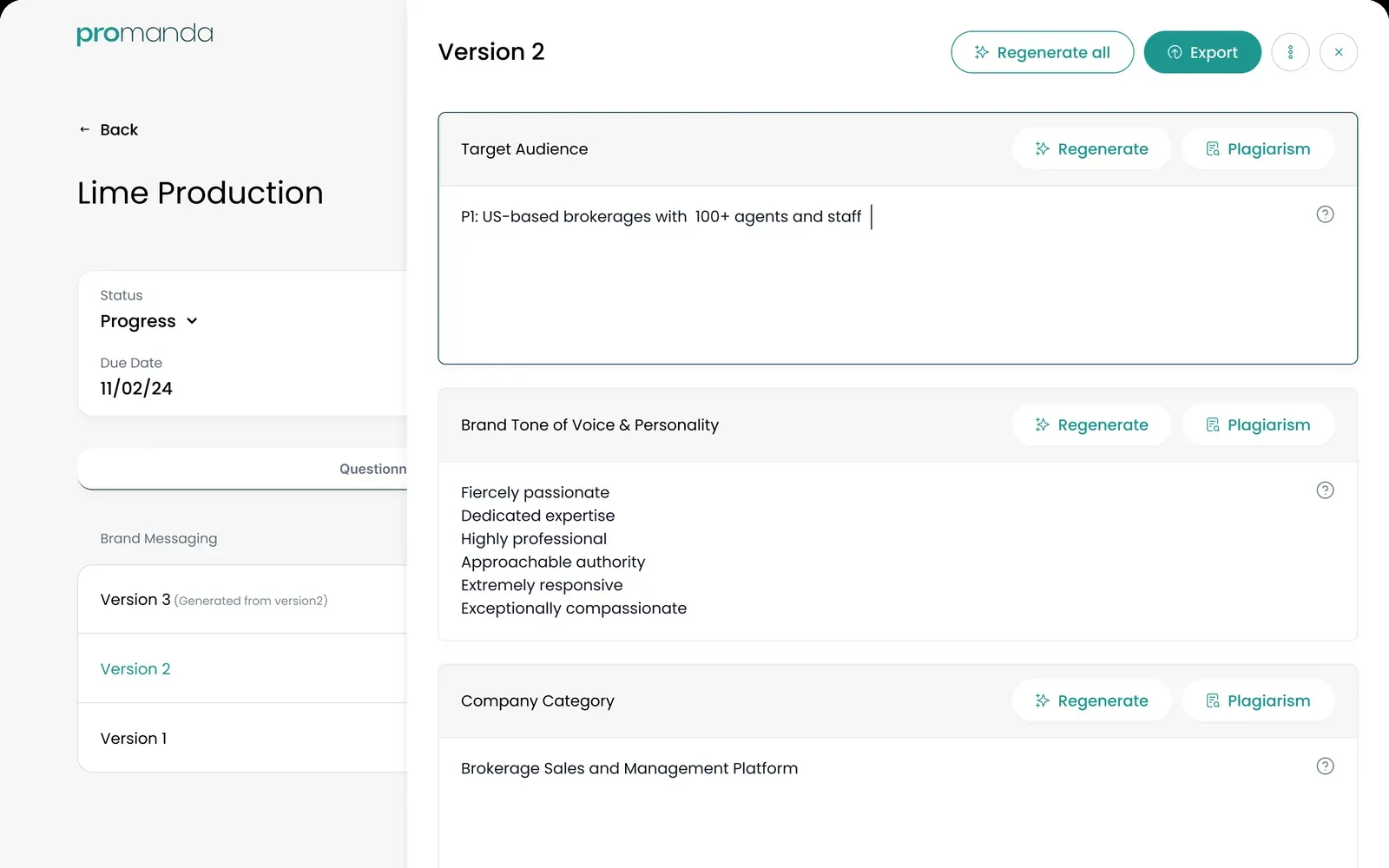Screen dimensions: 1389x868
Task: Open the three-dot more options menu
Action: coord(1290,52)
